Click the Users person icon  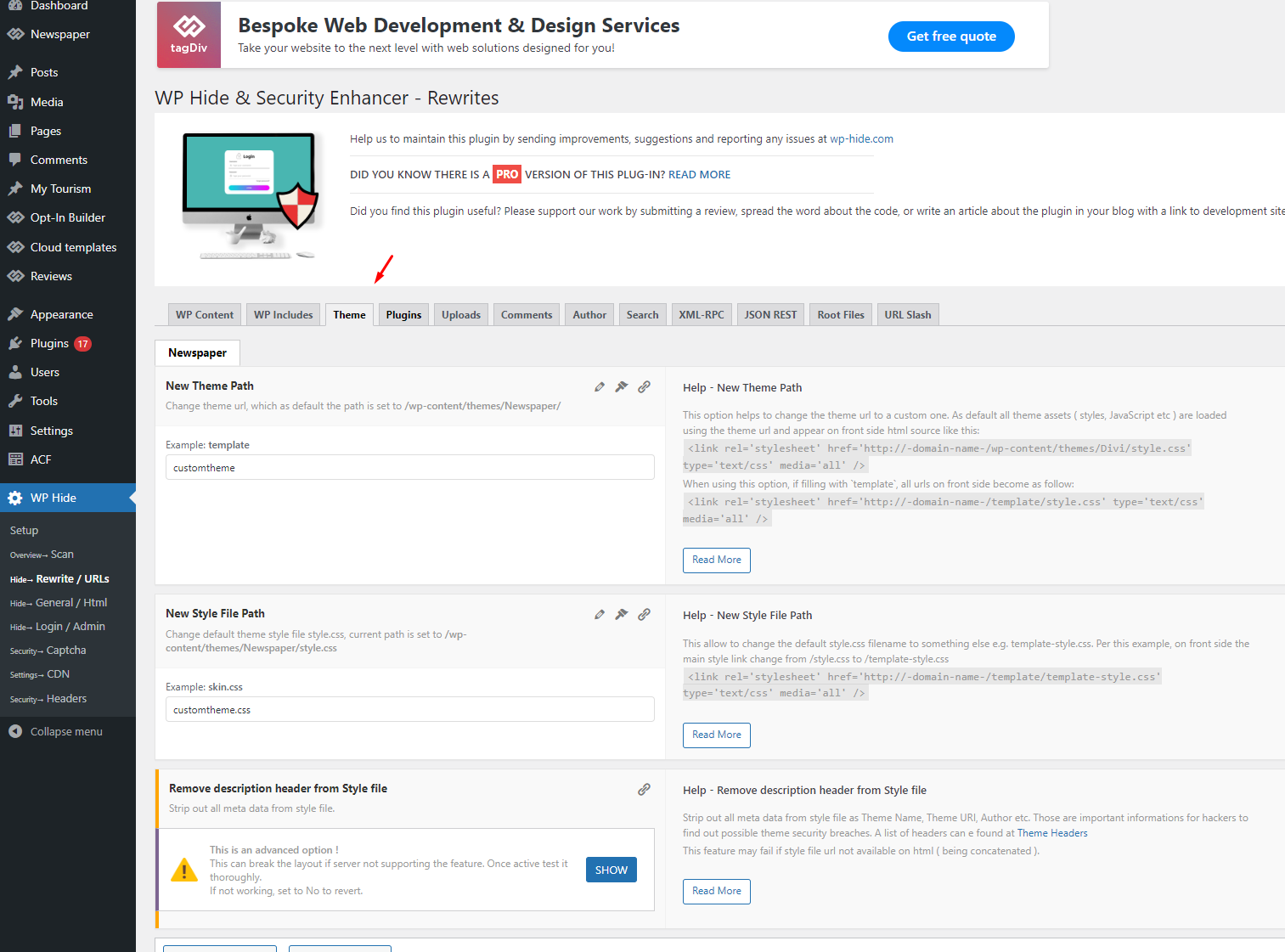tap(15, 372)
